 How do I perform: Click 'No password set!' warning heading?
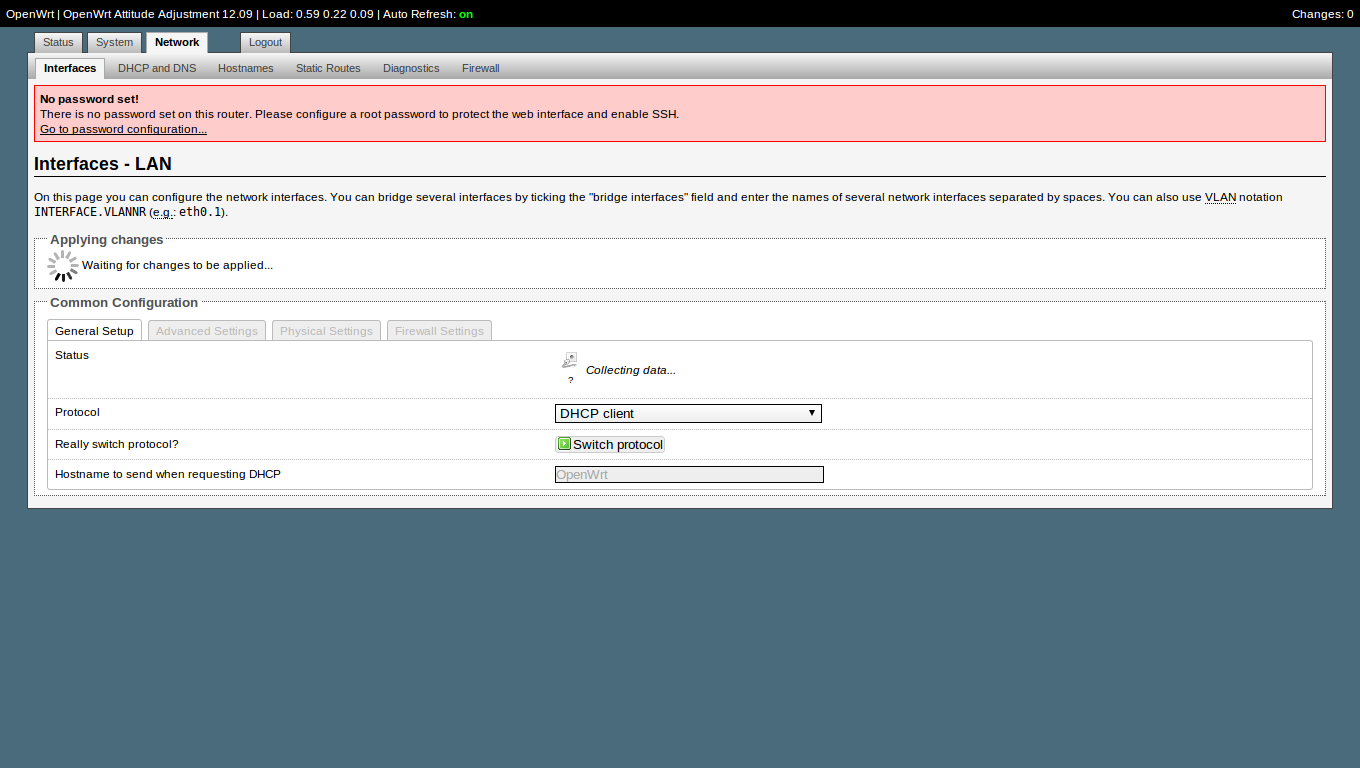89,99
